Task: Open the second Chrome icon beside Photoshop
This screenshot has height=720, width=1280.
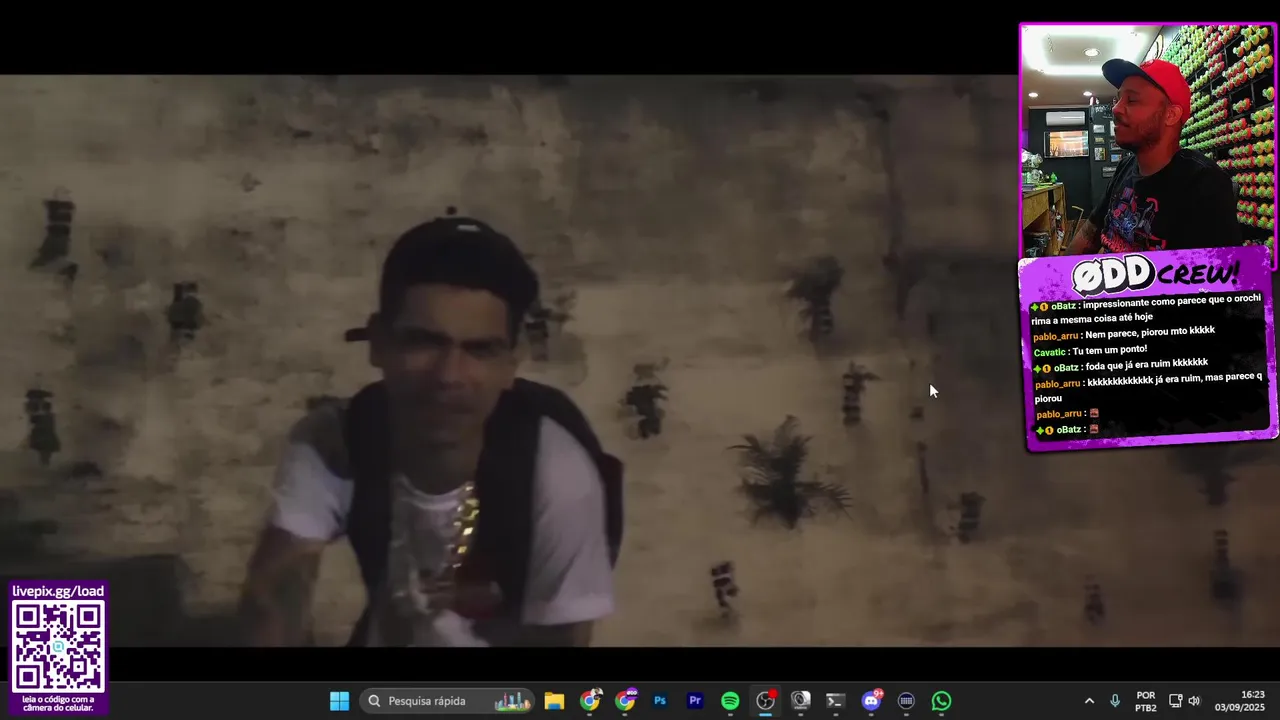Action: [x=625, y=701]
